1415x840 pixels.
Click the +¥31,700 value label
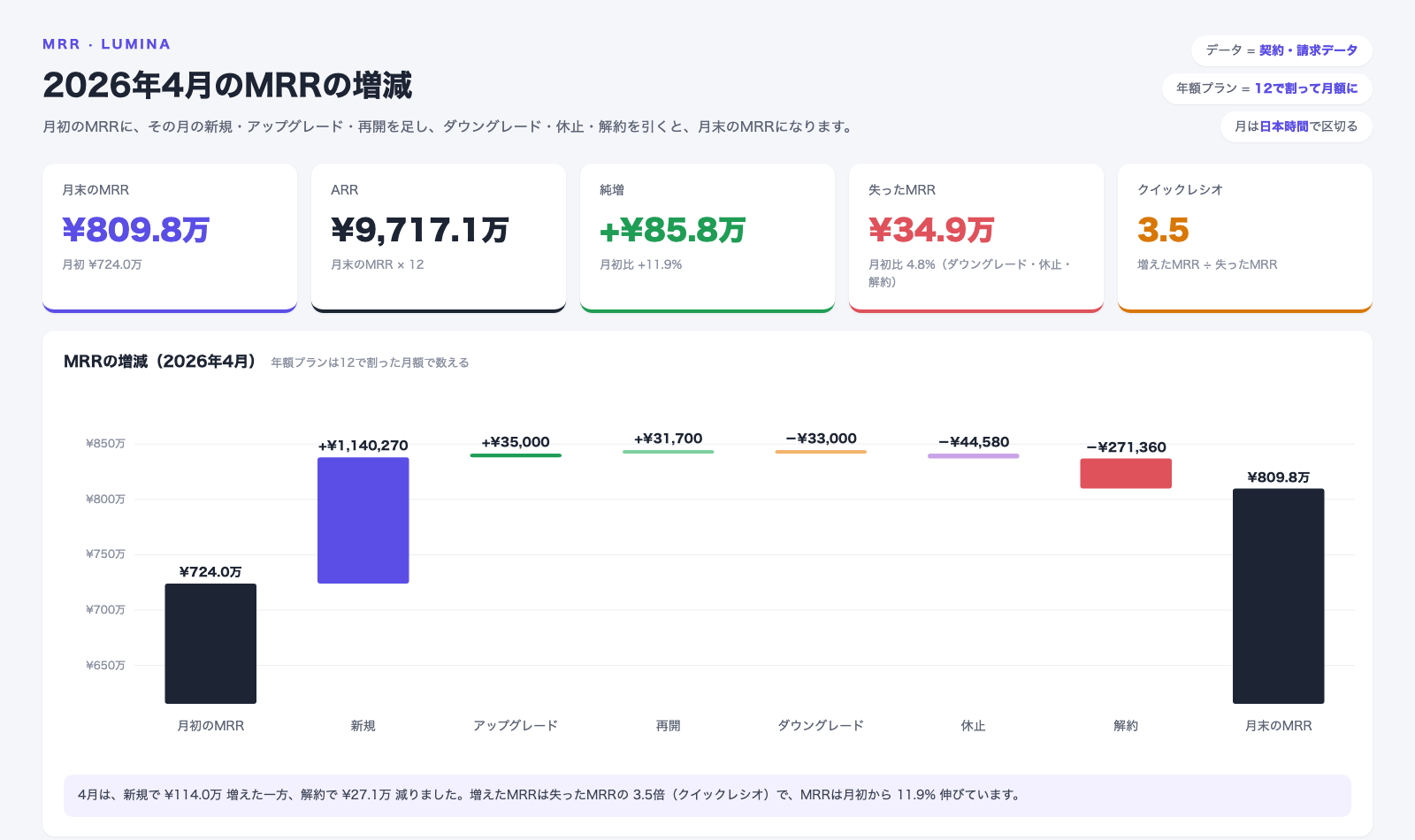click(x=669, y=439)
